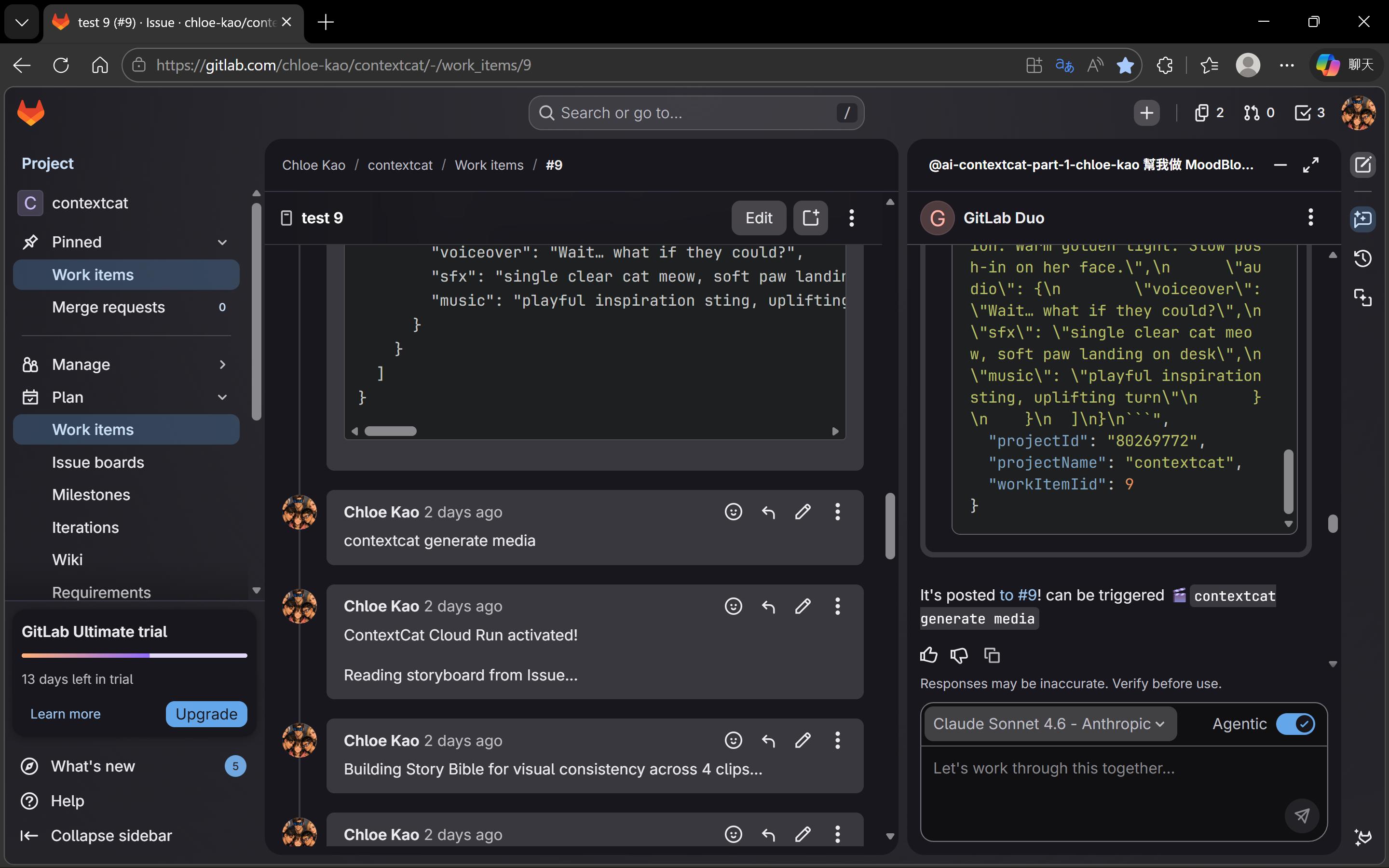Click the Upgrade button

[x=206, y=714]
